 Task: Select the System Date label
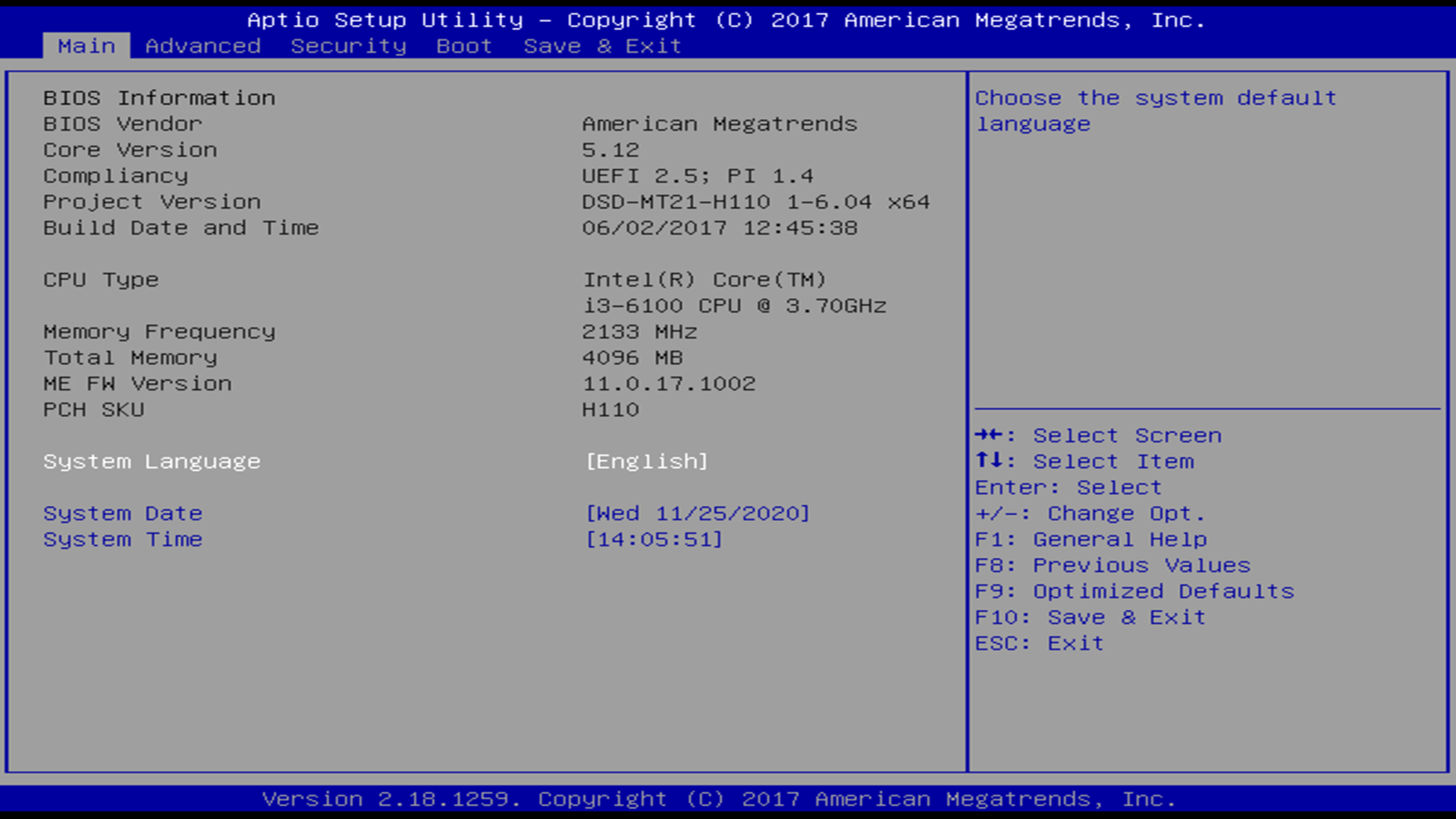(123, 513)
